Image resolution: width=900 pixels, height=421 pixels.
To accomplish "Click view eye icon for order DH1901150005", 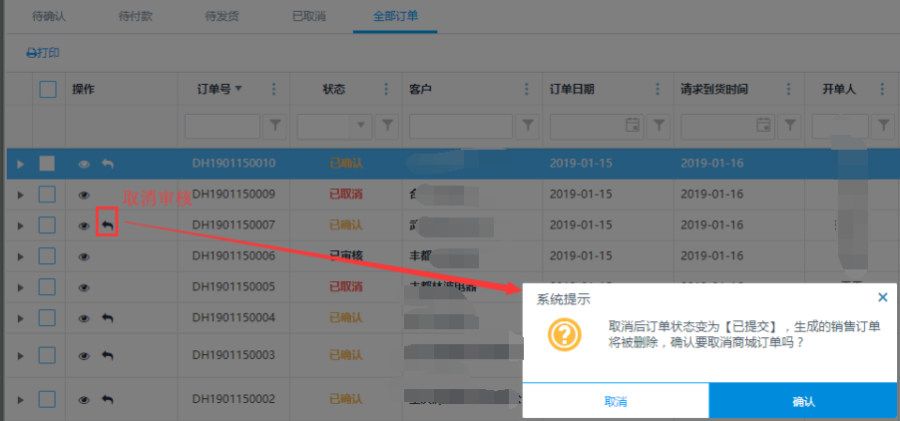I will 84,287.
